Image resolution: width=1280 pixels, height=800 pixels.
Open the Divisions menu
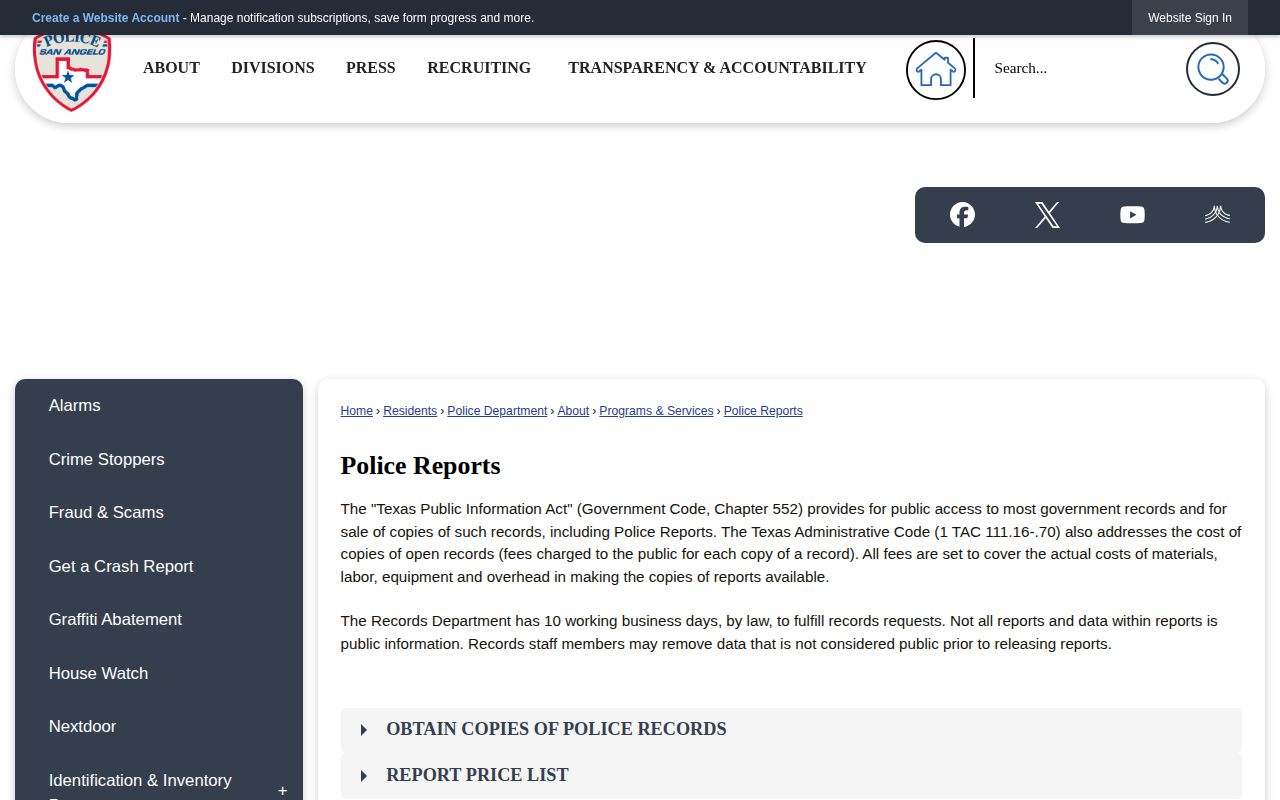tap(273, 68)
